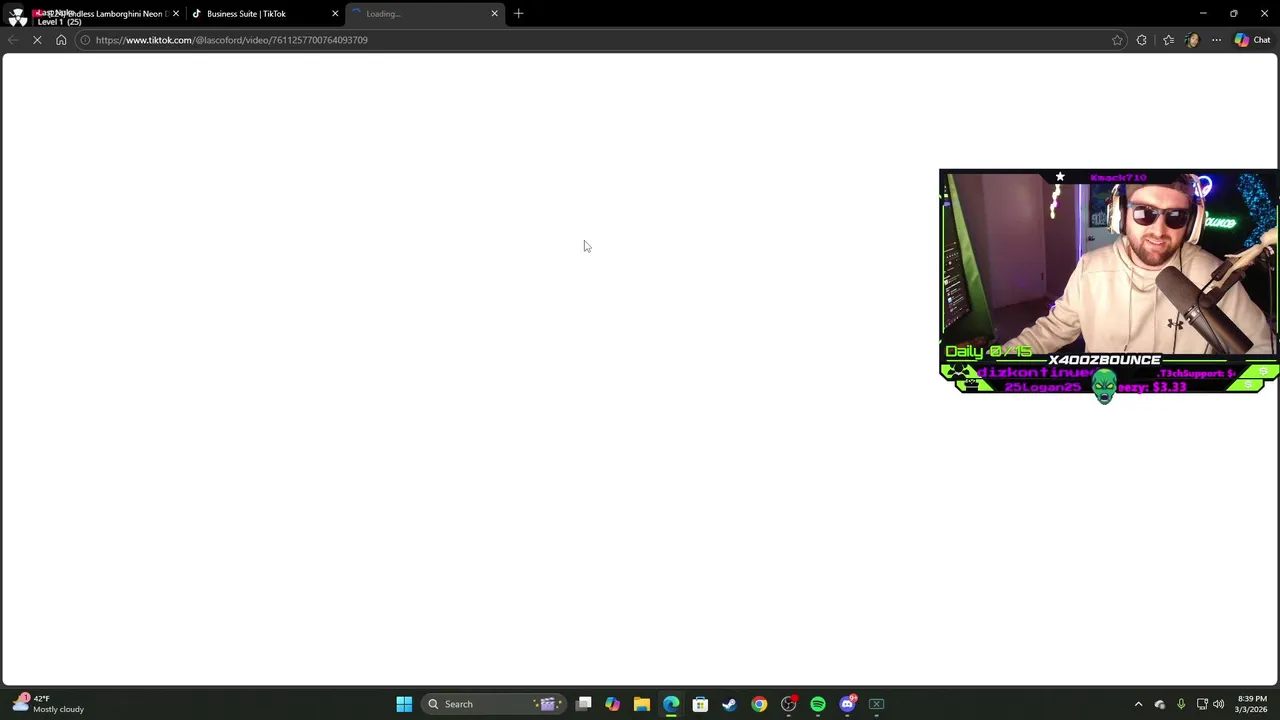
Task: Go to browser home page
Action: (61, 40)
